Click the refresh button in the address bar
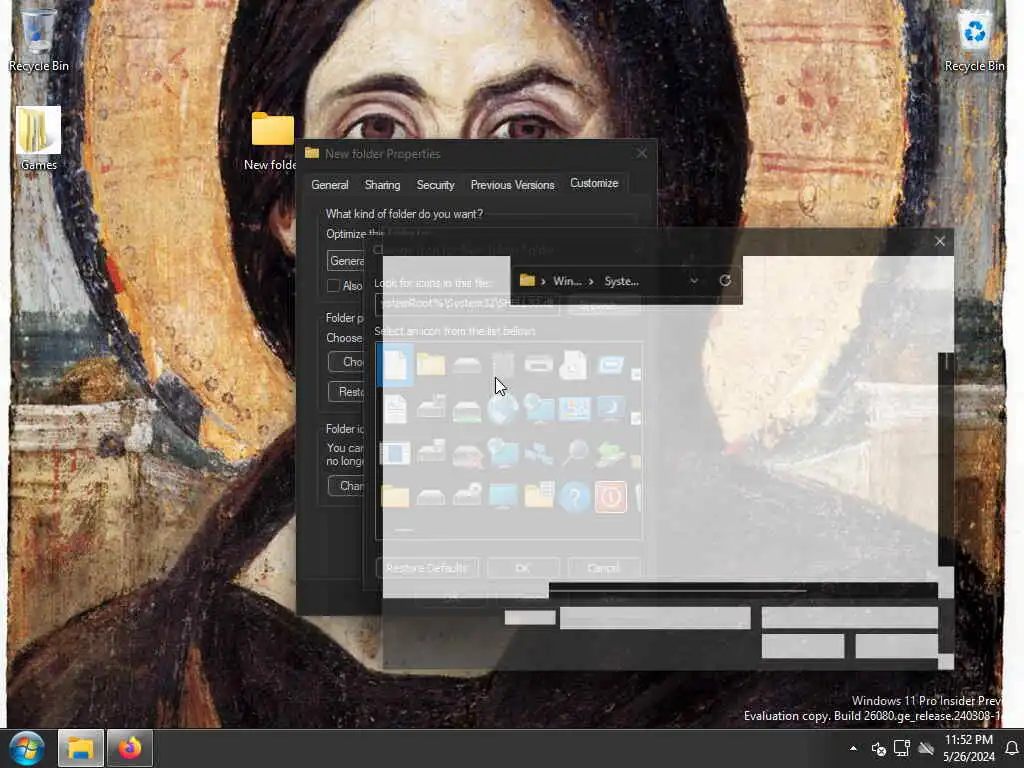Image resolution: width=1024 pixels, height=768 pixels. [725, 281]
